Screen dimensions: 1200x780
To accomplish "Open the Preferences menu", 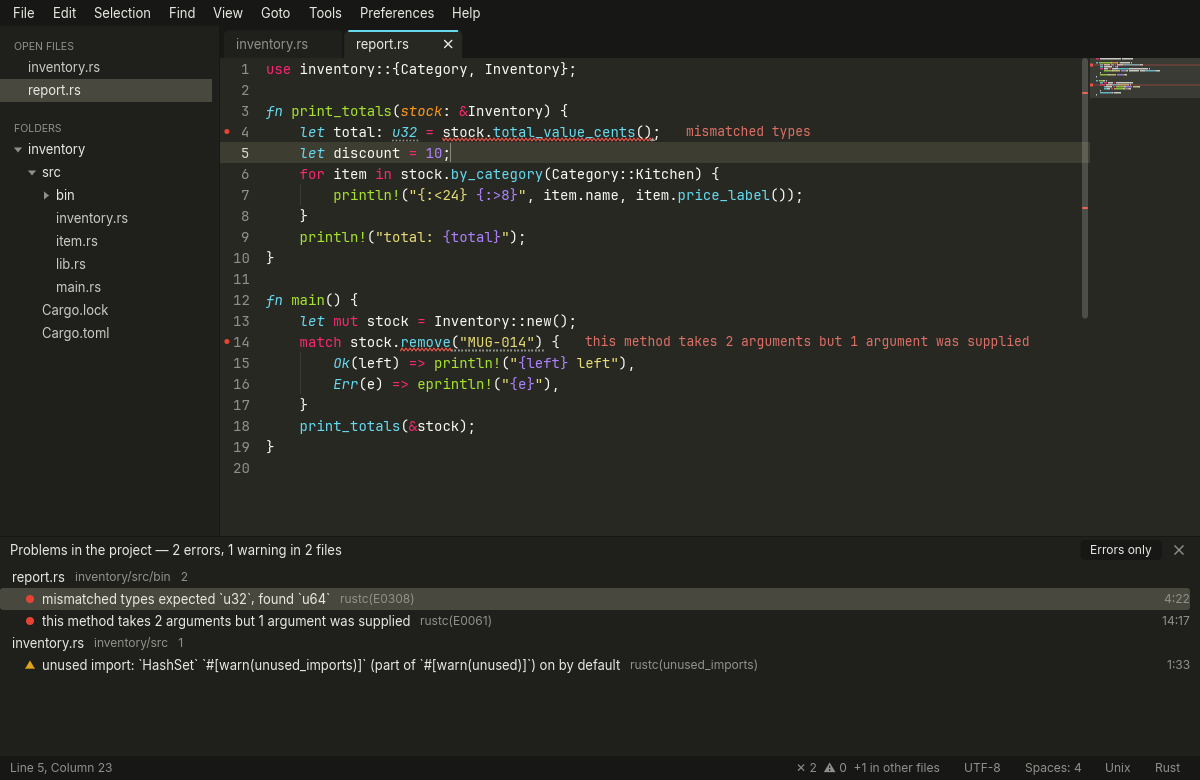I will [x=397, y=13].
